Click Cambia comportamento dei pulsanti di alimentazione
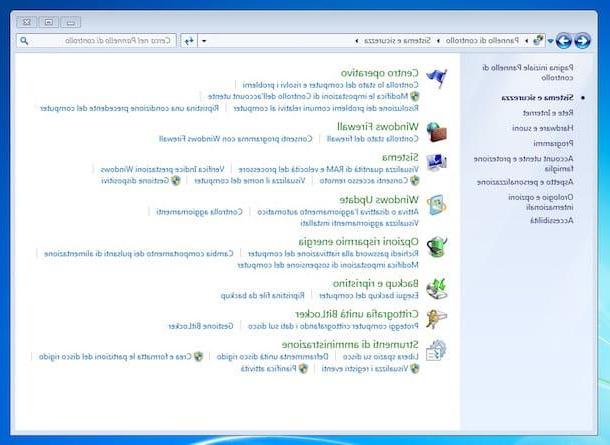Image resolution: width=610 pixels, height=445 pixels. 139,254
